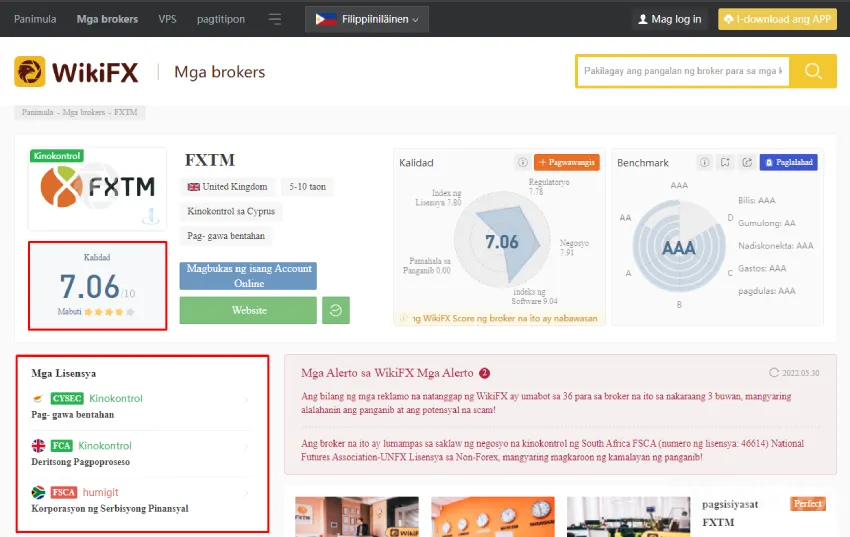The width and height of the screenshot is (850, 537).
Task: Click Mag log in button
Action: tap(670, 20)
